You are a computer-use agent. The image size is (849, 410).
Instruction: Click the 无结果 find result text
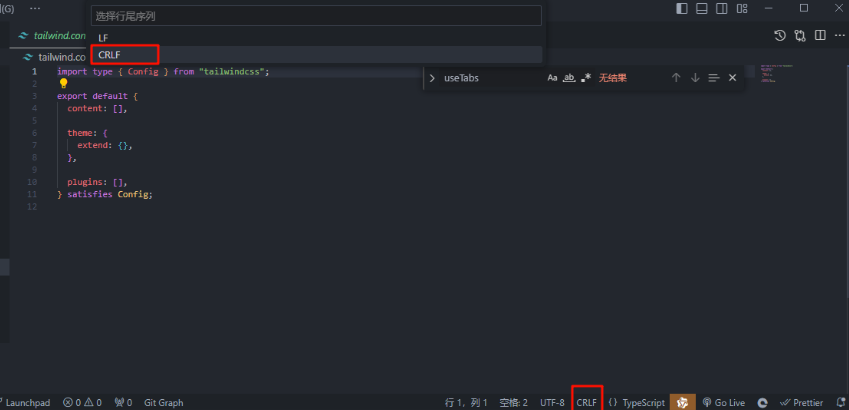point(612,78)
